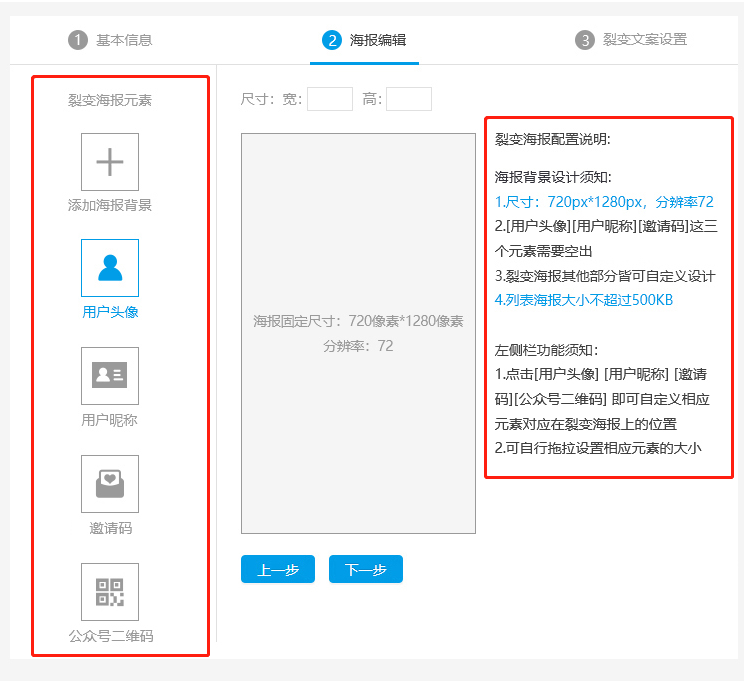The image size is (744, 681).
Task: Click the 左侧栏功能须知 heading
Action: tap(546, 350)
